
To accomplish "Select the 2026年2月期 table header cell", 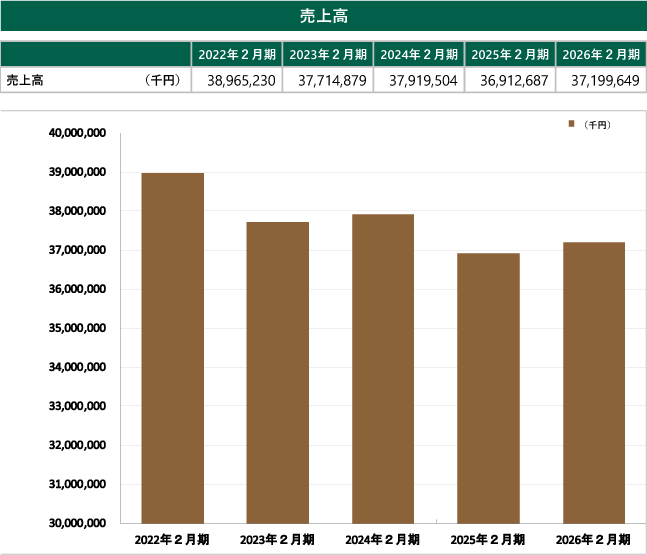I will pyautogui.click(x=601, y=54).
